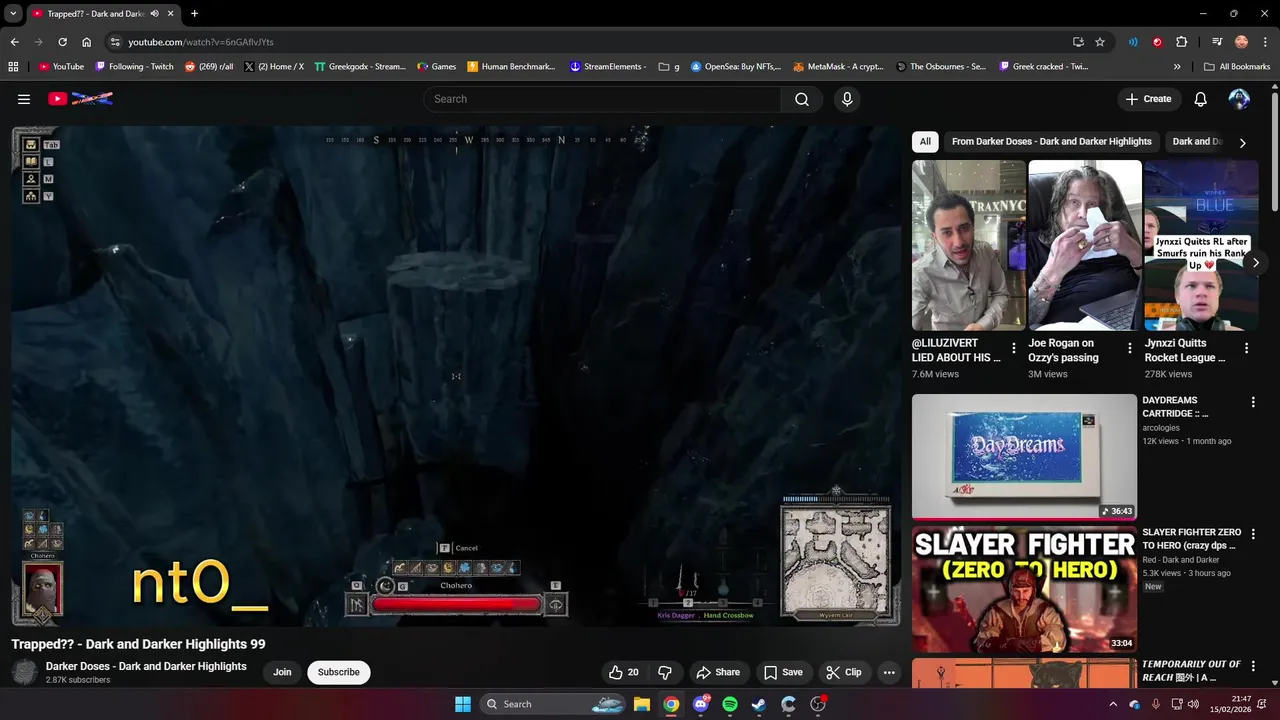Open the apps grid in bookmarks bar
This screenshot has width=1280, height=720.
[13, 67]
